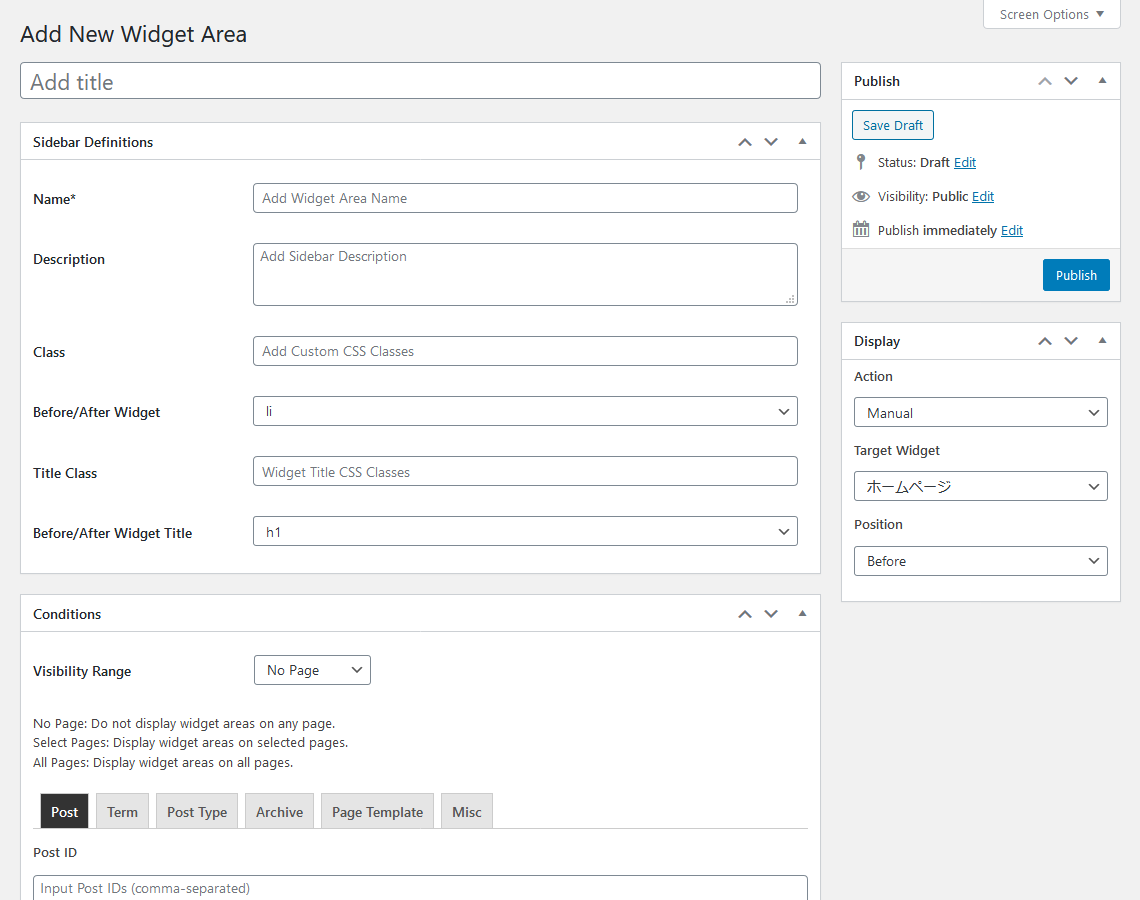Viewport: 1140px width, 900px height.
Task: Open Before/After Widget Title dropdown
Action: 525,531
